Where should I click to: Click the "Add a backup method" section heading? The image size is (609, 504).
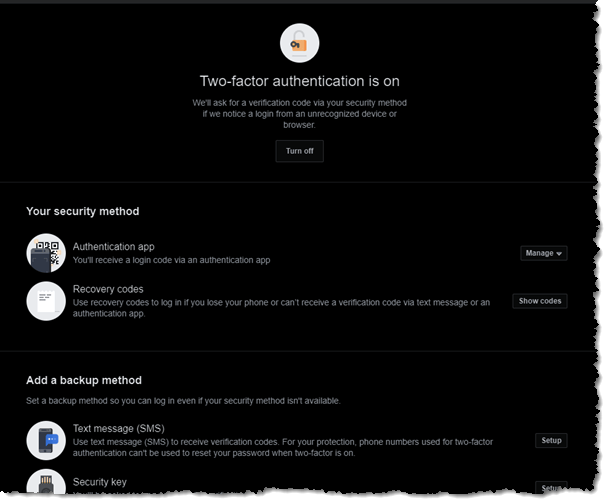(x=83, y=380)
